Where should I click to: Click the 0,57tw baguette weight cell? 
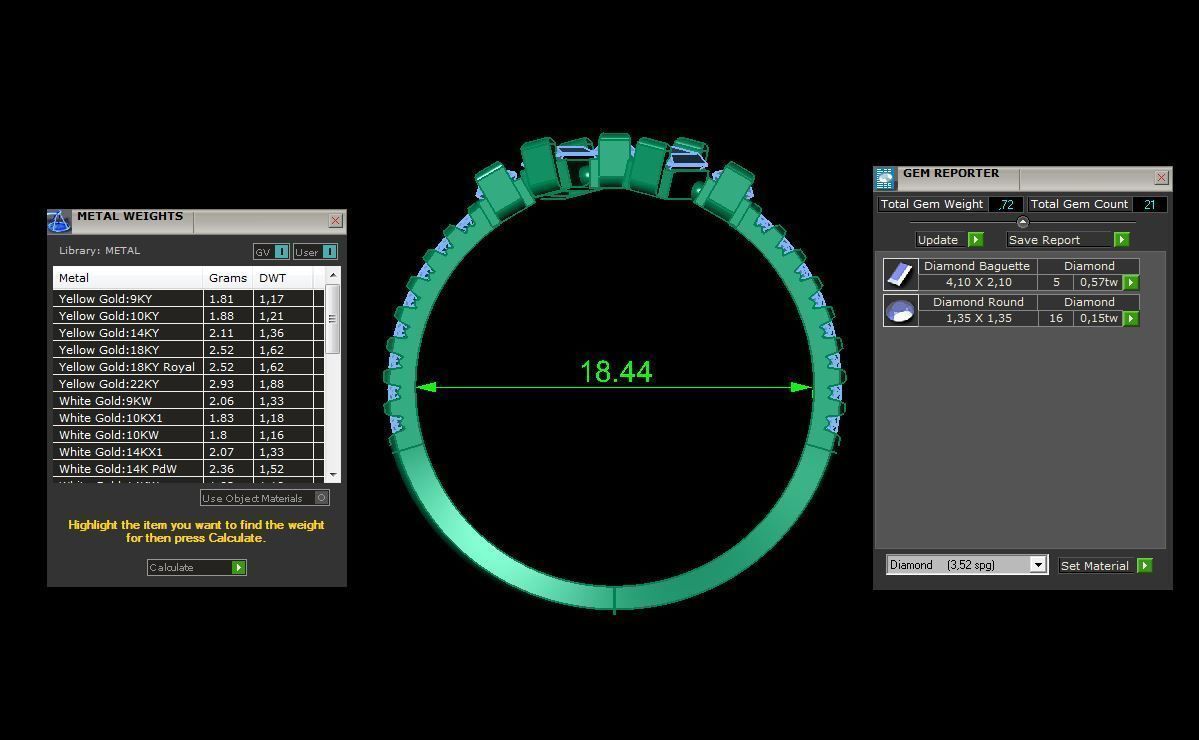pyautogui.click(x=1099, y=282)
